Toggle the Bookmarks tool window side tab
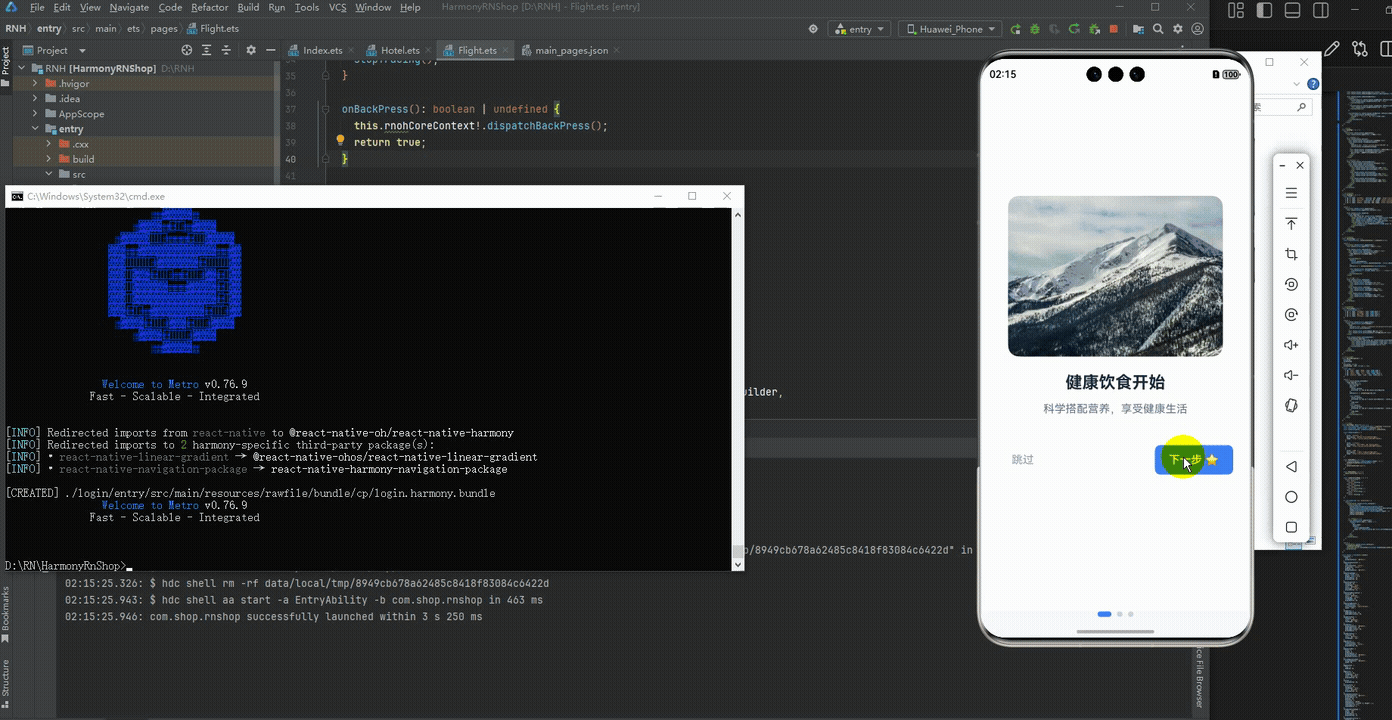This screenshot has height=720, width=1392. 6,615
